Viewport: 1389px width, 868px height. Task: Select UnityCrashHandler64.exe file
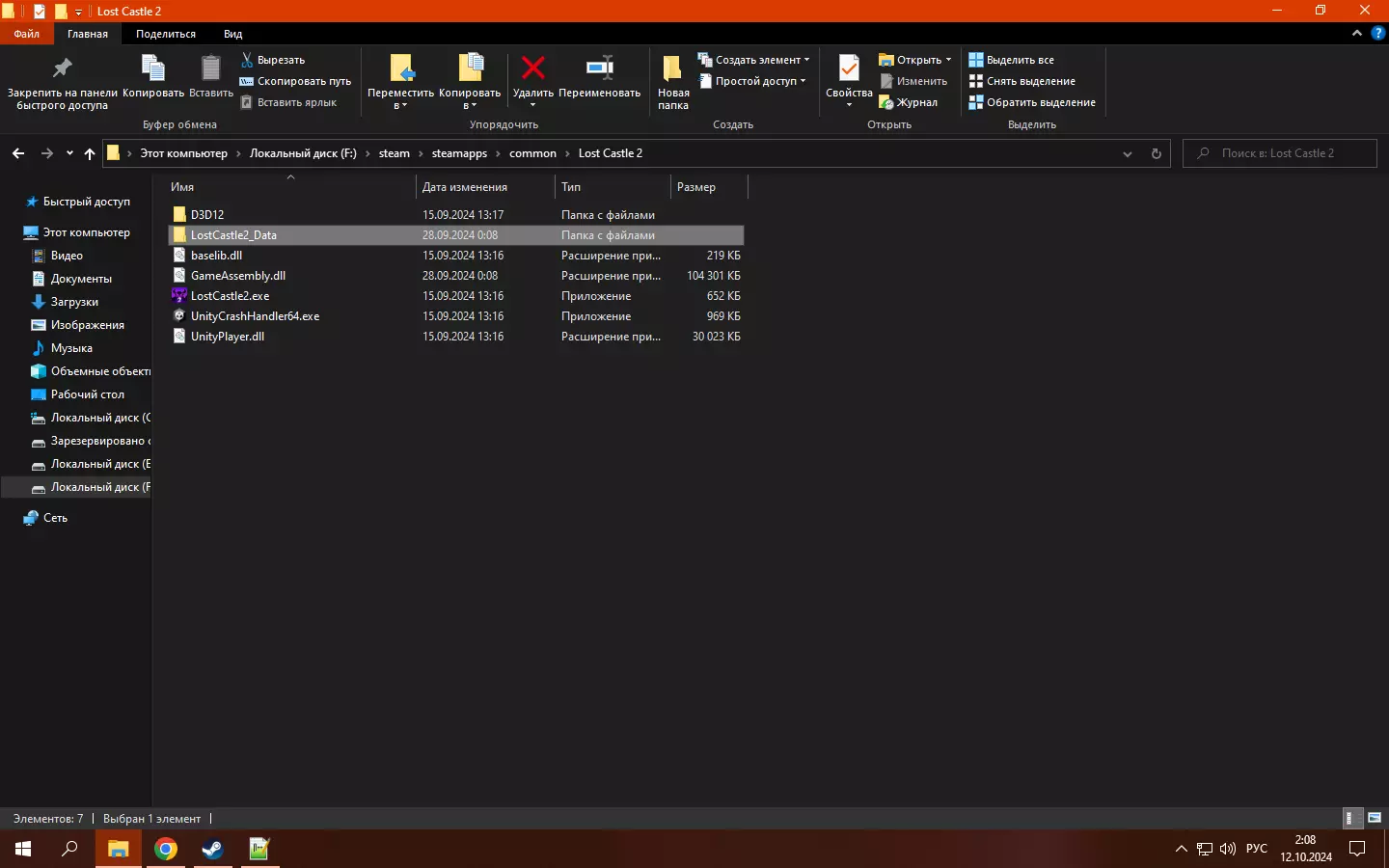point(455,316)
